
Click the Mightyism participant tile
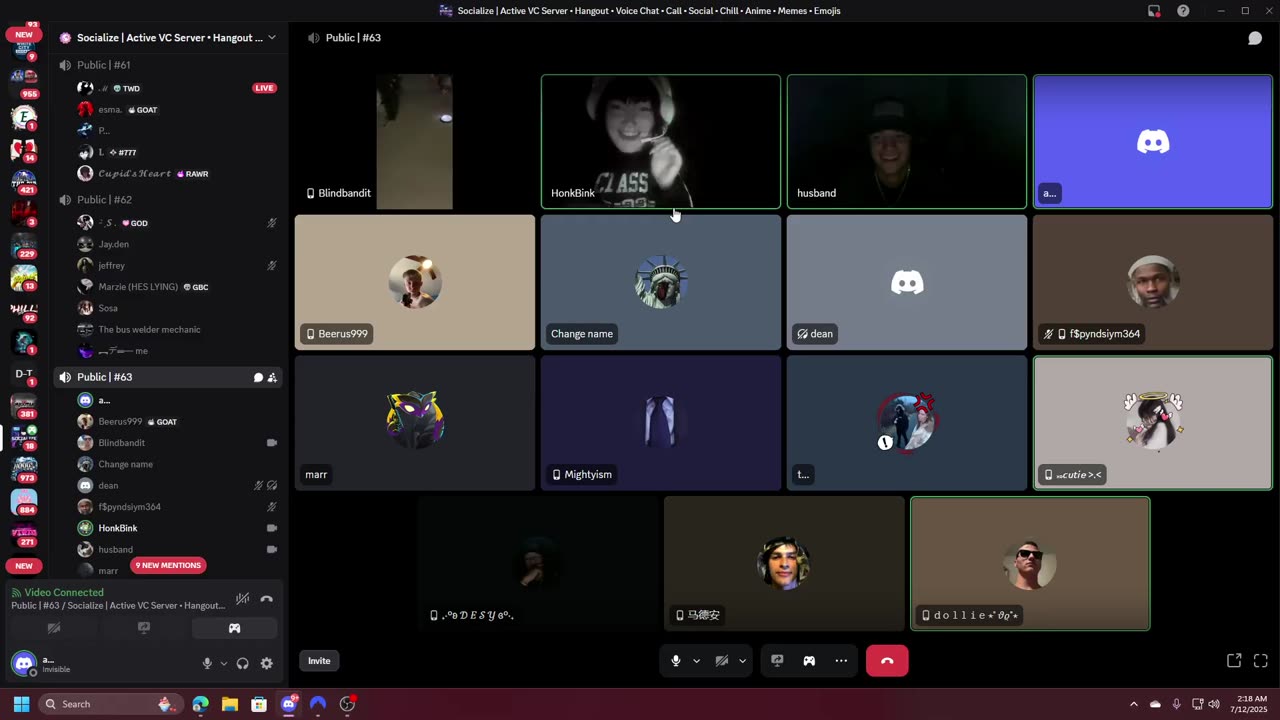point(661,423)
